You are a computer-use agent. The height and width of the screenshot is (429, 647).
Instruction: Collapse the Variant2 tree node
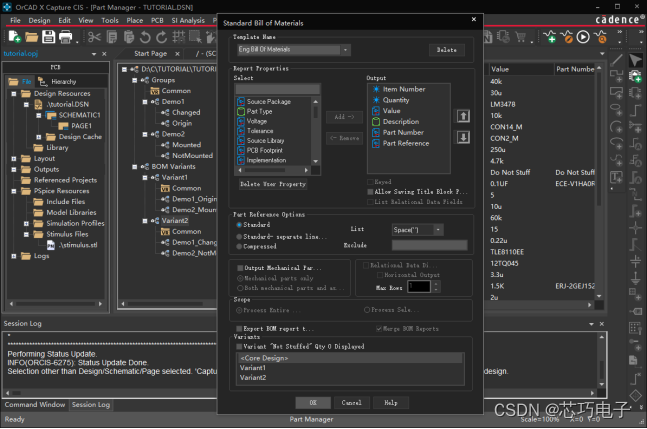coord(145,221)
